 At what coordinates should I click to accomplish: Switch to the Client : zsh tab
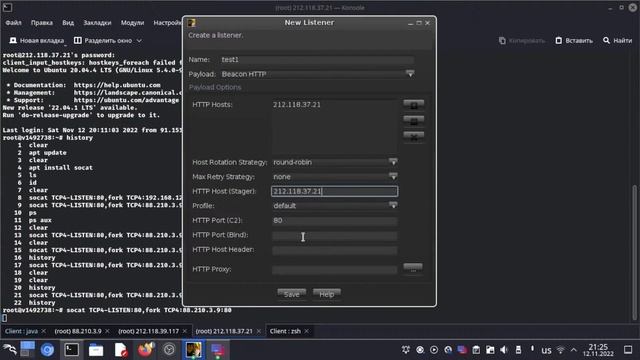pyautogui.click(x=285, y=331)
